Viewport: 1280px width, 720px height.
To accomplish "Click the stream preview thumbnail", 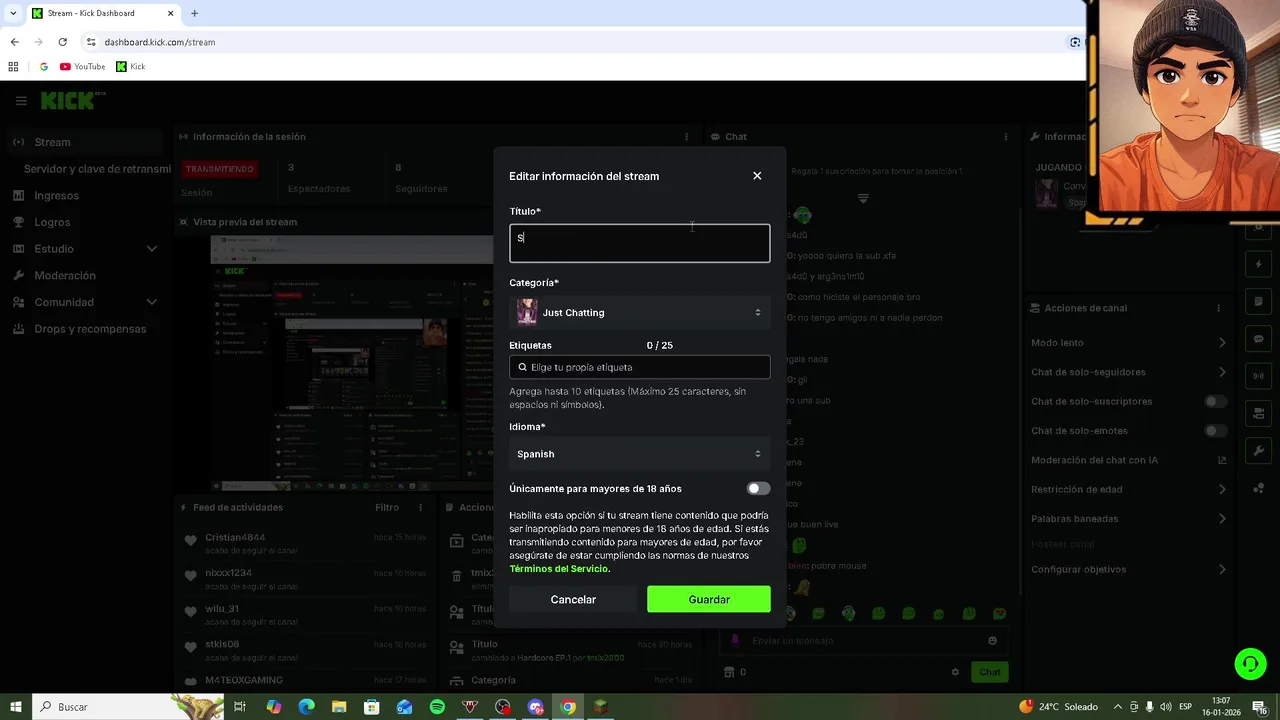I will click(352, 364).
